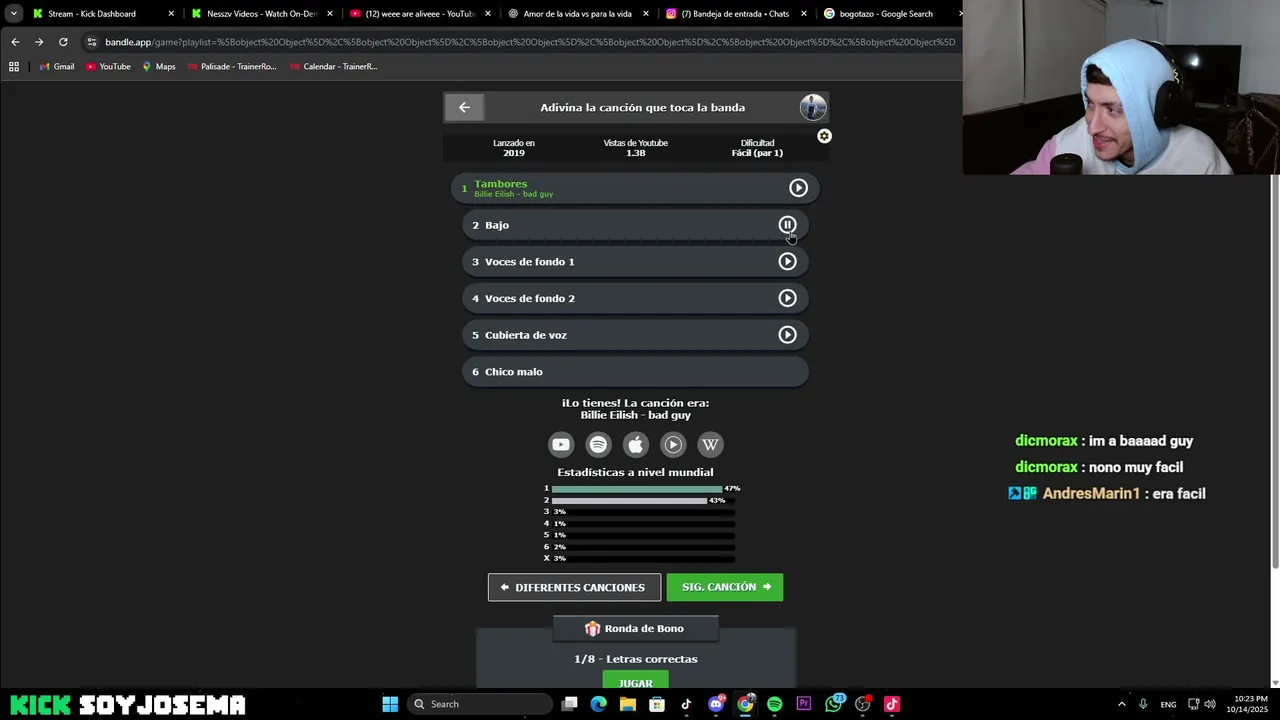Screen dimensions: 1280x720
Task: Open the browser tab search dropdown
Action: (x=13, y=14)
